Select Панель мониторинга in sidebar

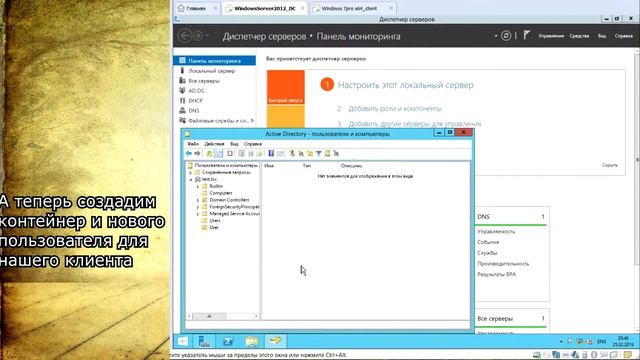click(215, 61)
